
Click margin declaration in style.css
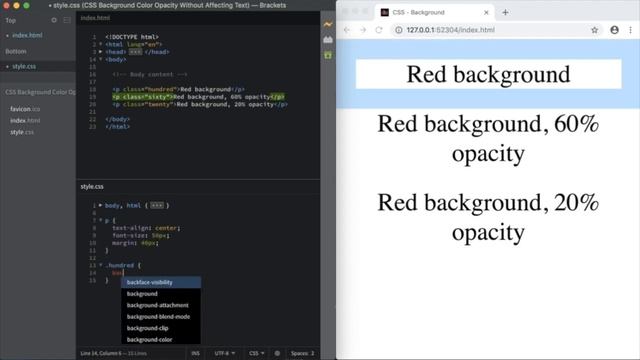pos(135,243)
